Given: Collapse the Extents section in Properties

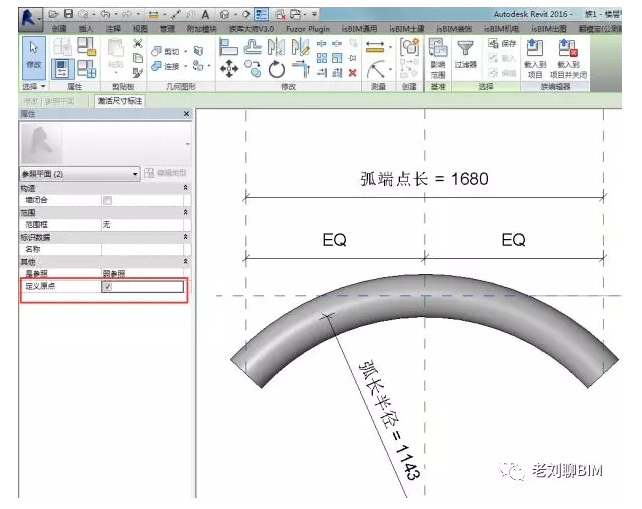Looking at the screenshot, I should click(x=185, y=212).
